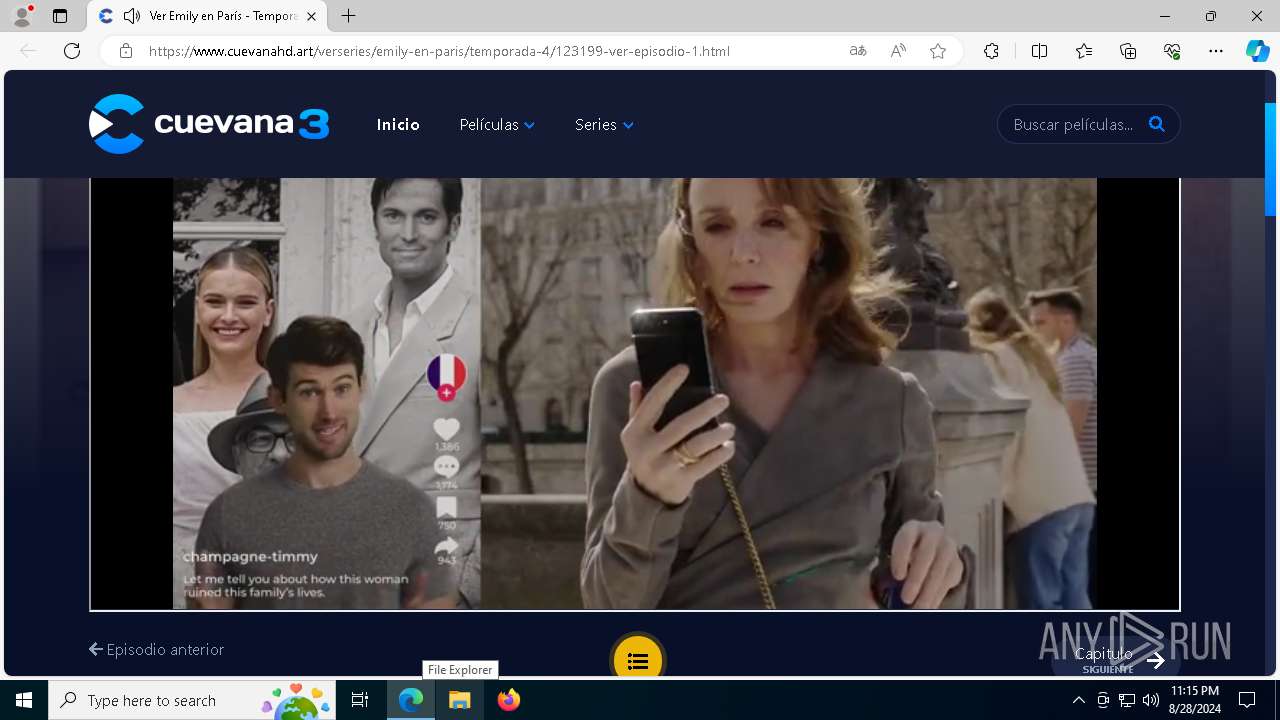The image size is (1280, 720).
Task: View site information lock icon
Action: tap(126, 51)
